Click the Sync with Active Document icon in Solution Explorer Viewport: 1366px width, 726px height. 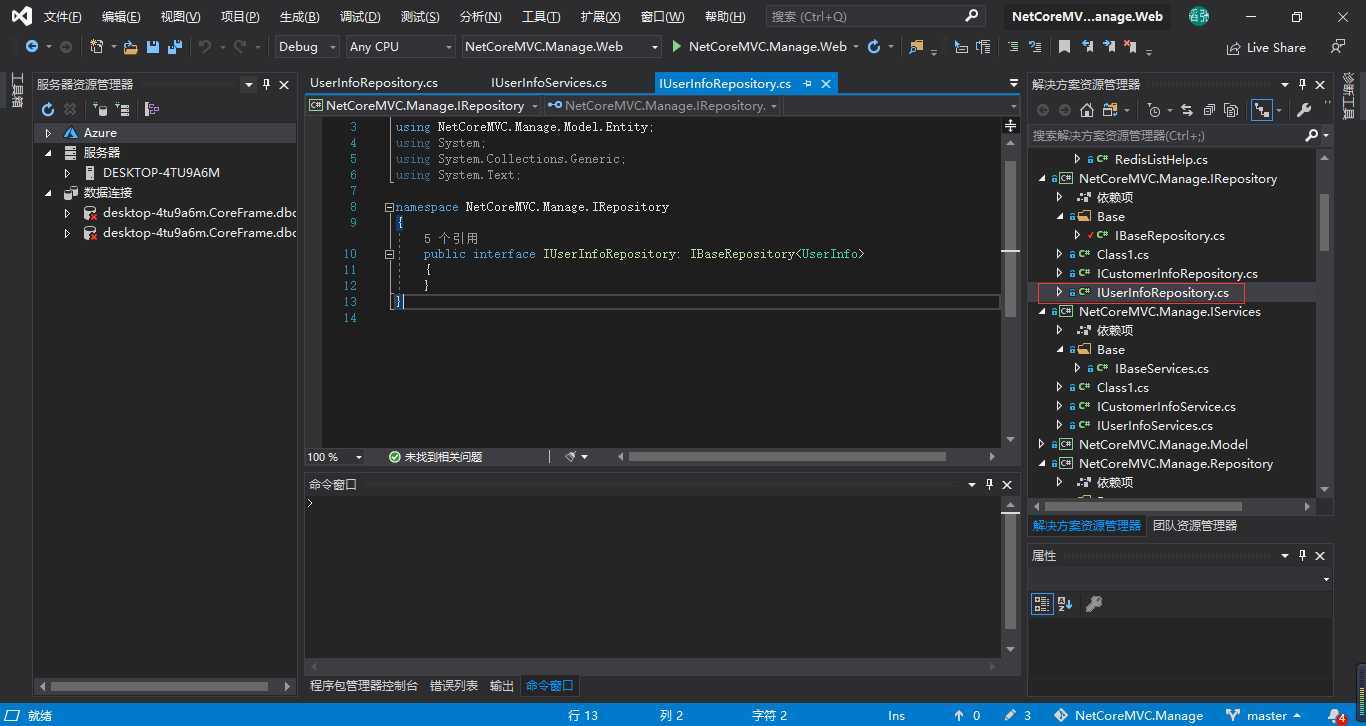1186,110
